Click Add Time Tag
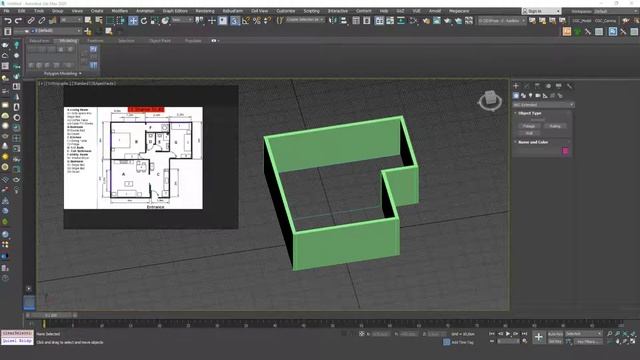The image size is (640, 360). coord(462,342)
